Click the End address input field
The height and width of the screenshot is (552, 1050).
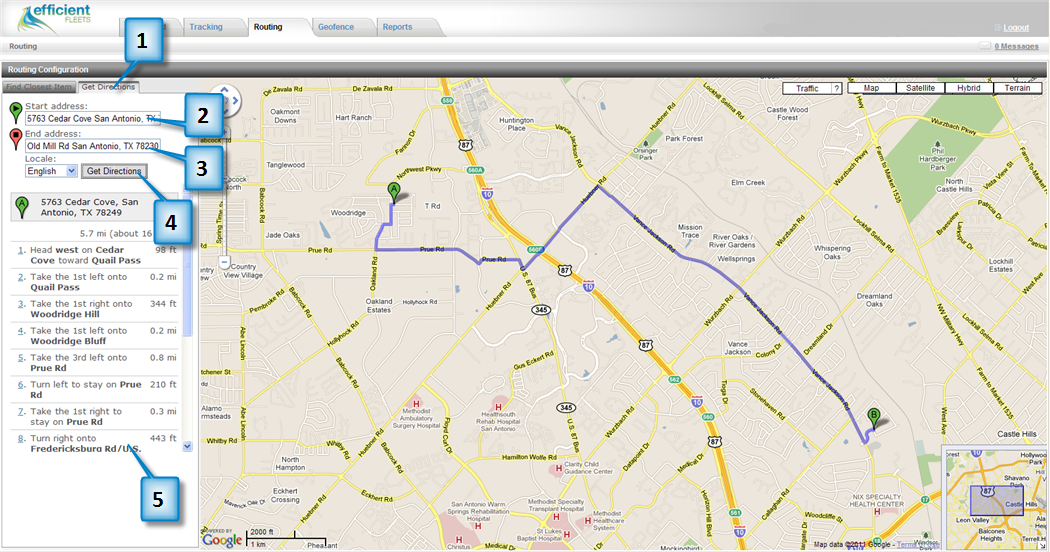[x=93, y=146]
